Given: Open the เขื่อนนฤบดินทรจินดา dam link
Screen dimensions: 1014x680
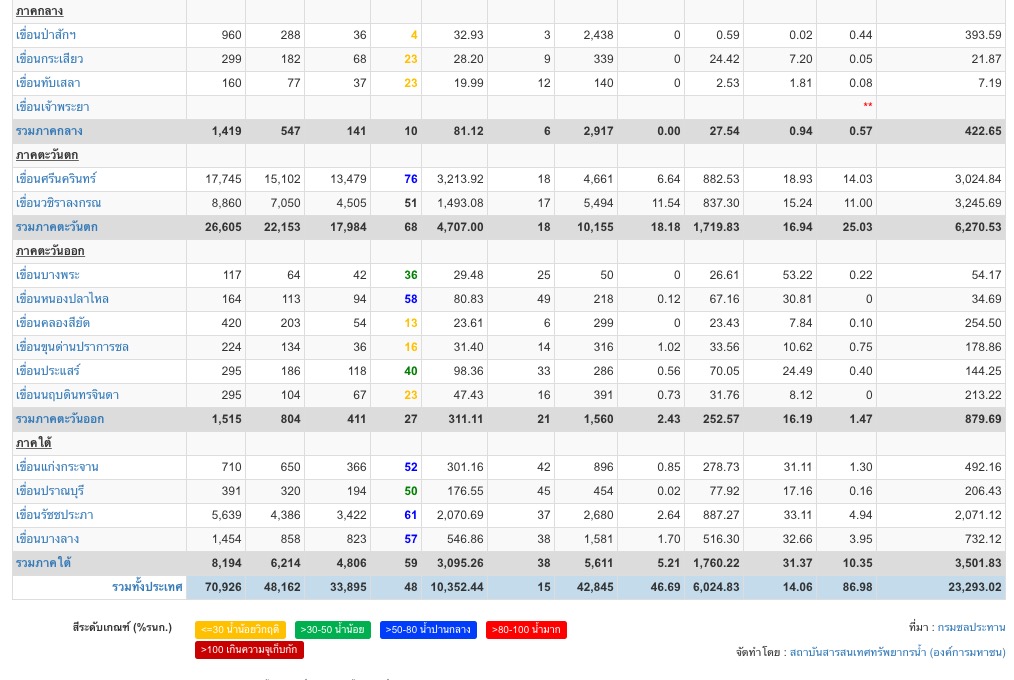Looking at the screenshot, I should pos(67,395).
